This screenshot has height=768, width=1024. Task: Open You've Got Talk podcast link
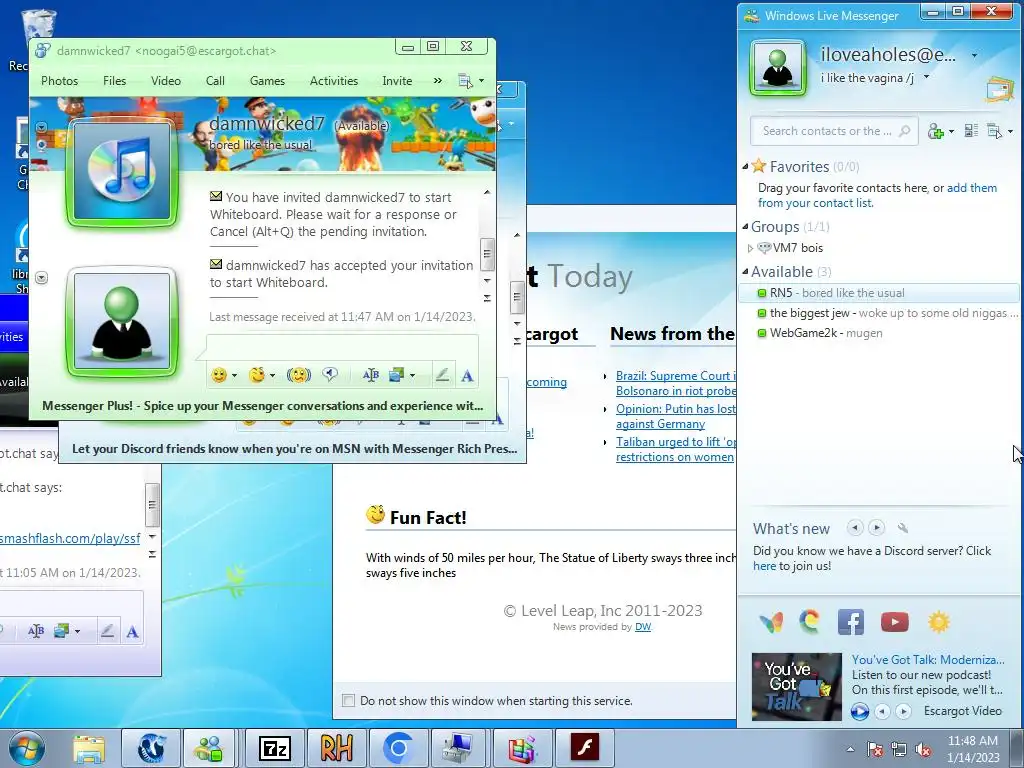[x=927, y=660]
